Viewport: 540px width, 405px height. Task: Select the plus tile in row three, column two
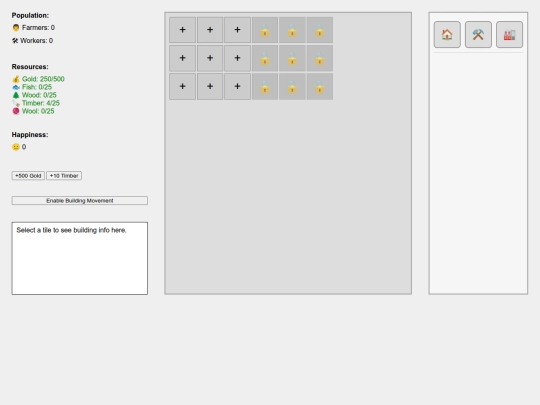tap(210, 86)
